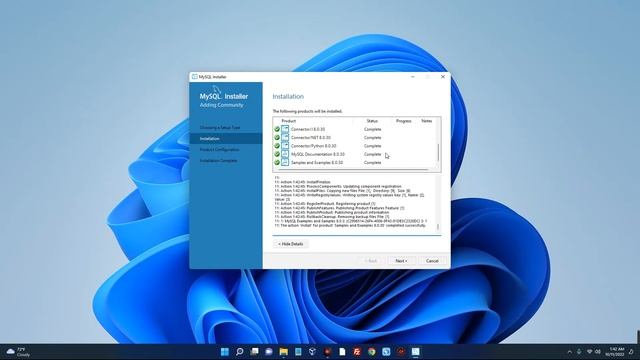The height and width of the screenshot is (360, 640).
Task: Select the Connector/NET 8.0.30 row text
Action: 311,138
